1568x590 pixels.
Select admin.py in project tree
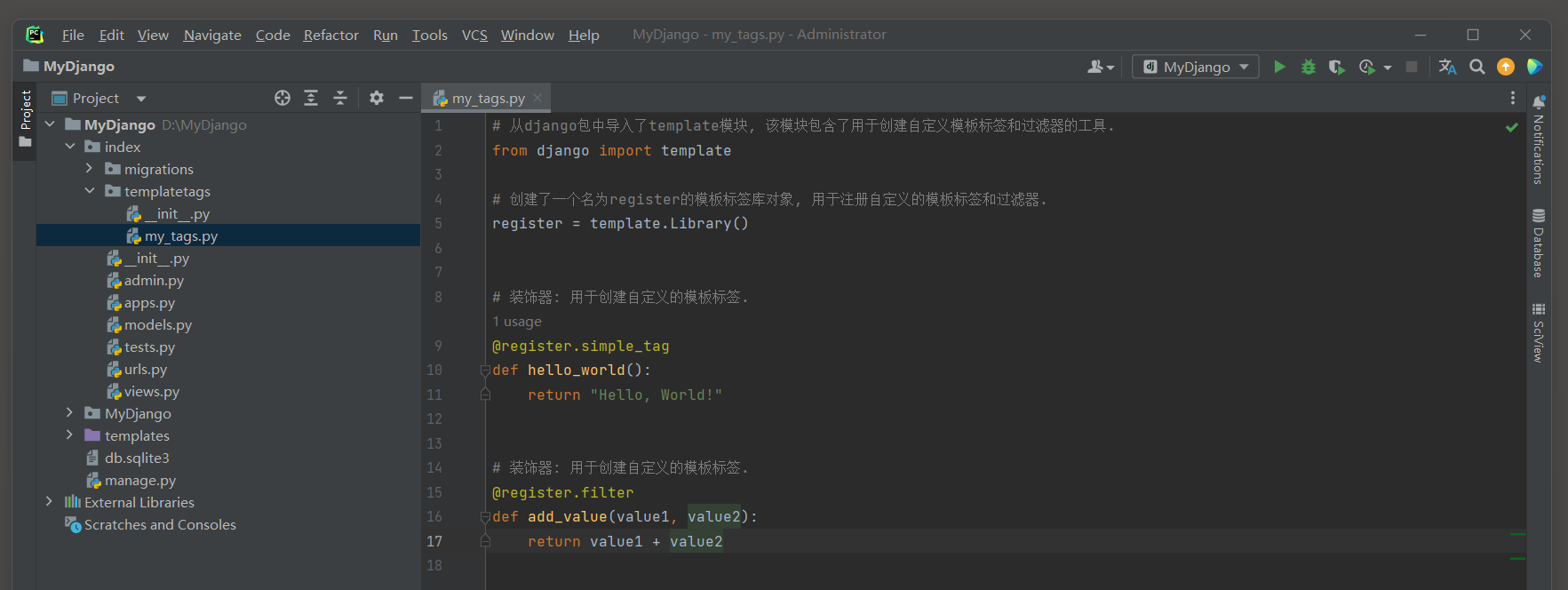(146, 280)
